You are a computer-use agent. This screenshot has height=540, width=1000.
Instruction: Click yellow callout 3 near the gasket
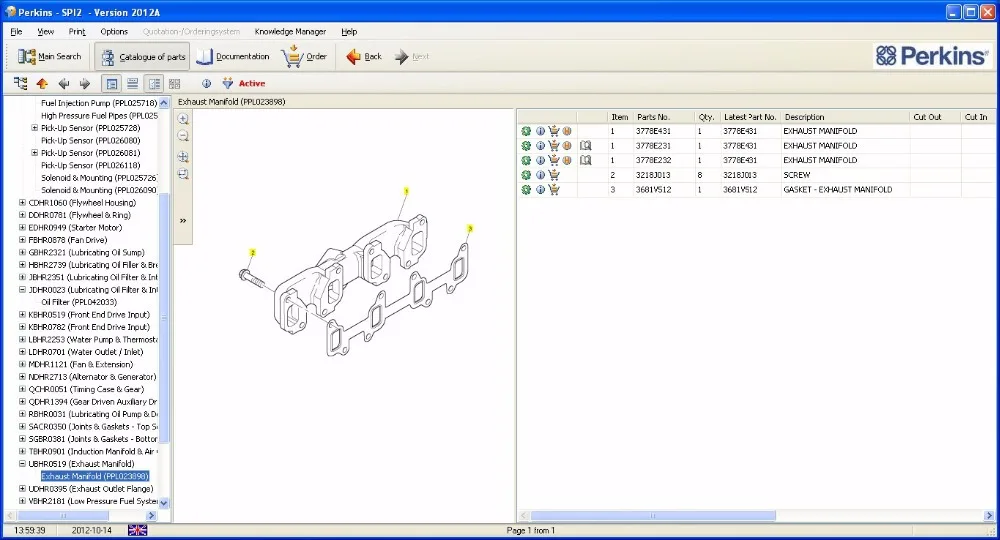coord(470,228)
